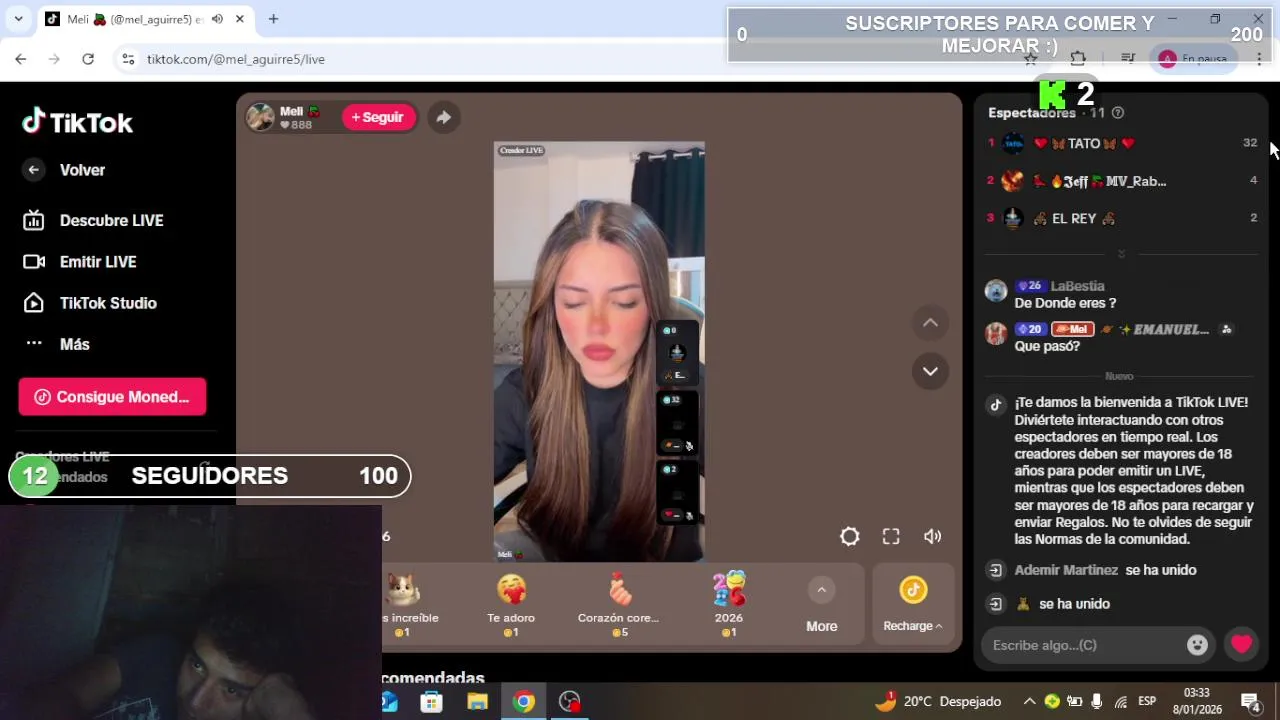Click Chrome profile 'En pausa' button
Viewport: 1280px width, 720px height.
(x=1193, y=59)
